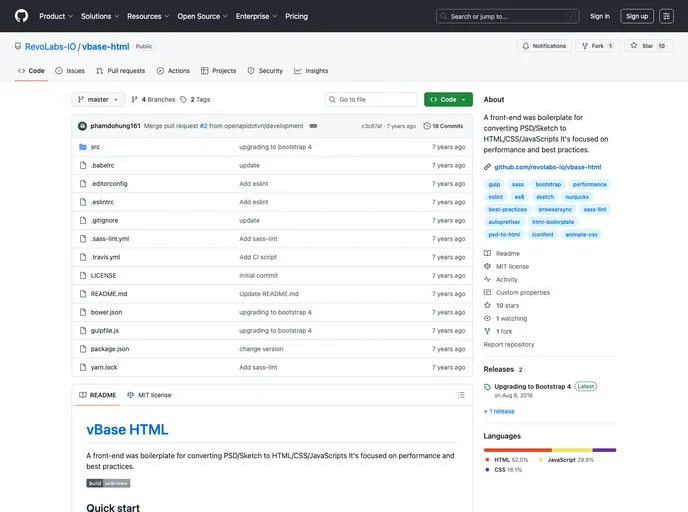Expand the Enterprise menu
The height and width of the screenshot is (512, 688).
tap(256, 16)
